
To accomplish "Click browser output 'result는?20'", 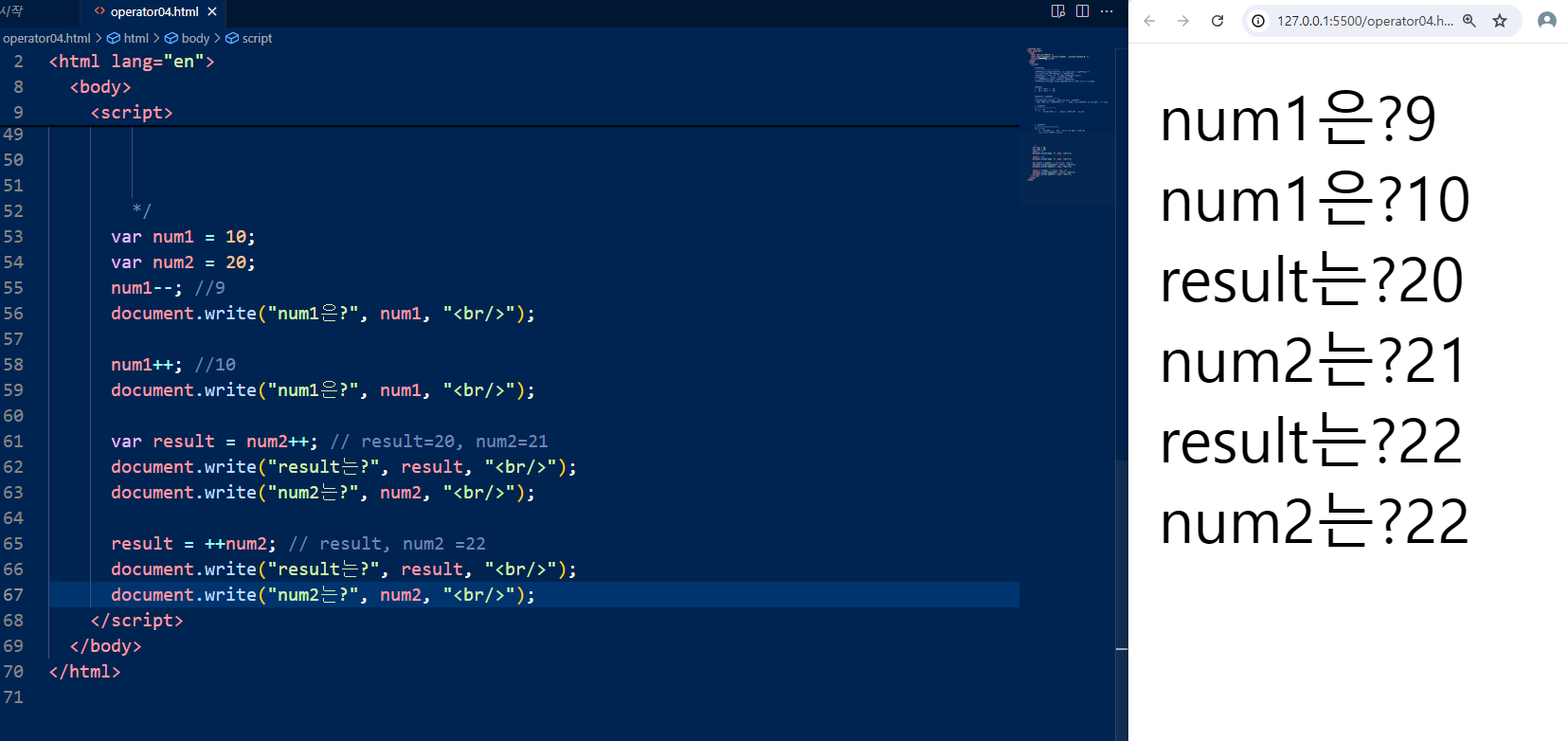I will tap(1312, 281).
